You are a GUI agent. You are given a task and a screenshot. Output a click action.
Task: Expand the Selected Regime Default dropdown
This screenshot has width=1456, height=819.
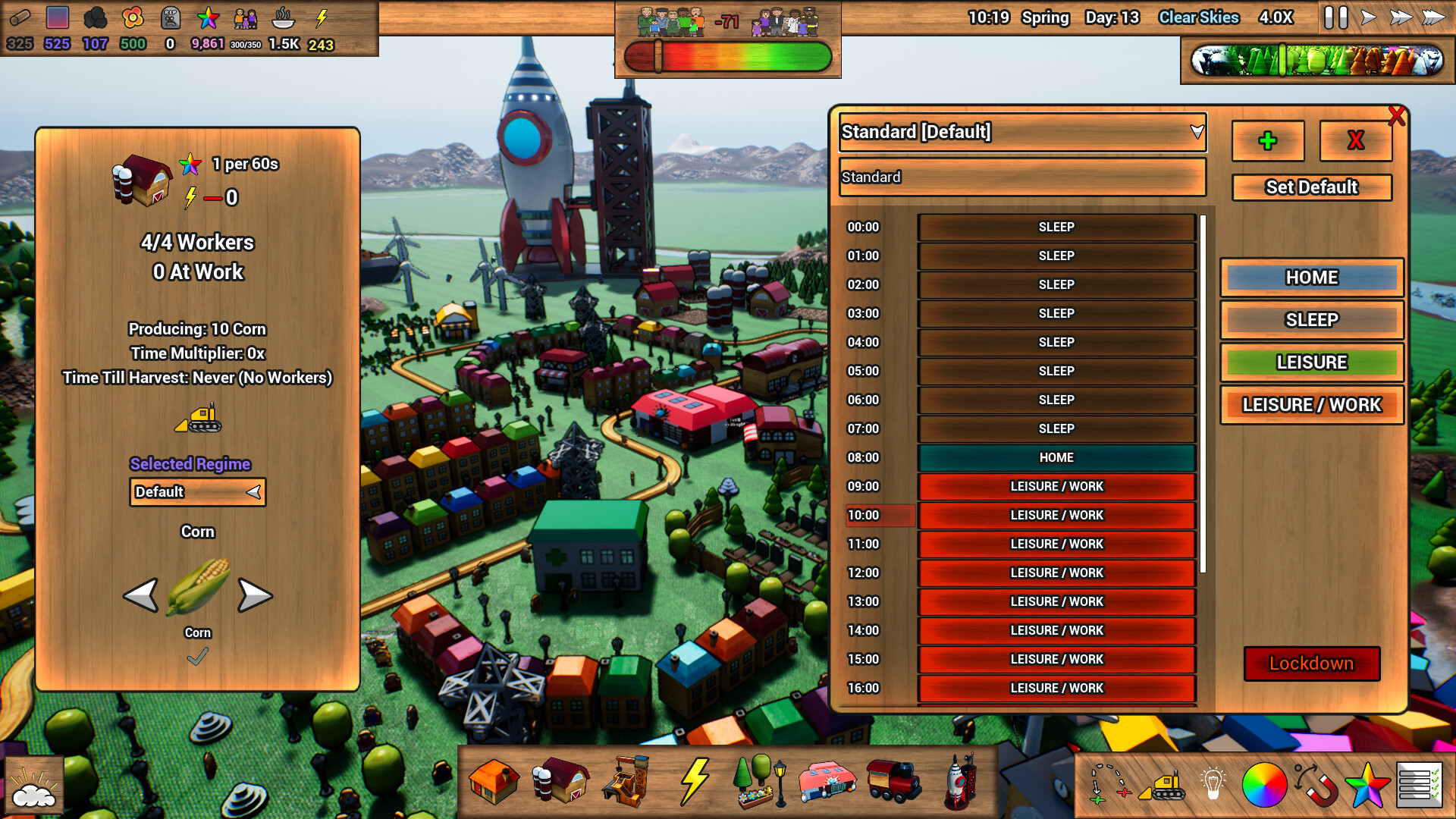[254, 492]
